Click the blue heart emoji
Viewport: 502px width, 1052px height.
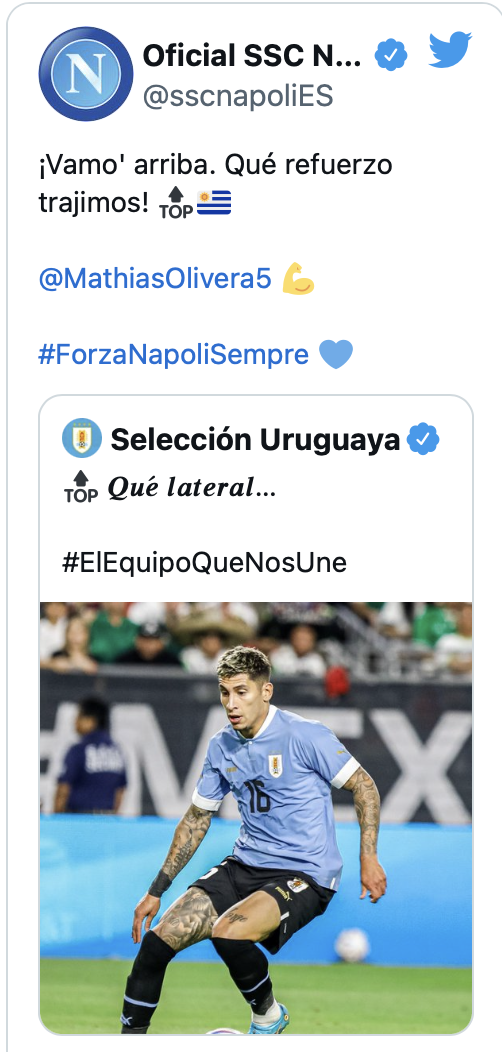(x=336, y=354)
